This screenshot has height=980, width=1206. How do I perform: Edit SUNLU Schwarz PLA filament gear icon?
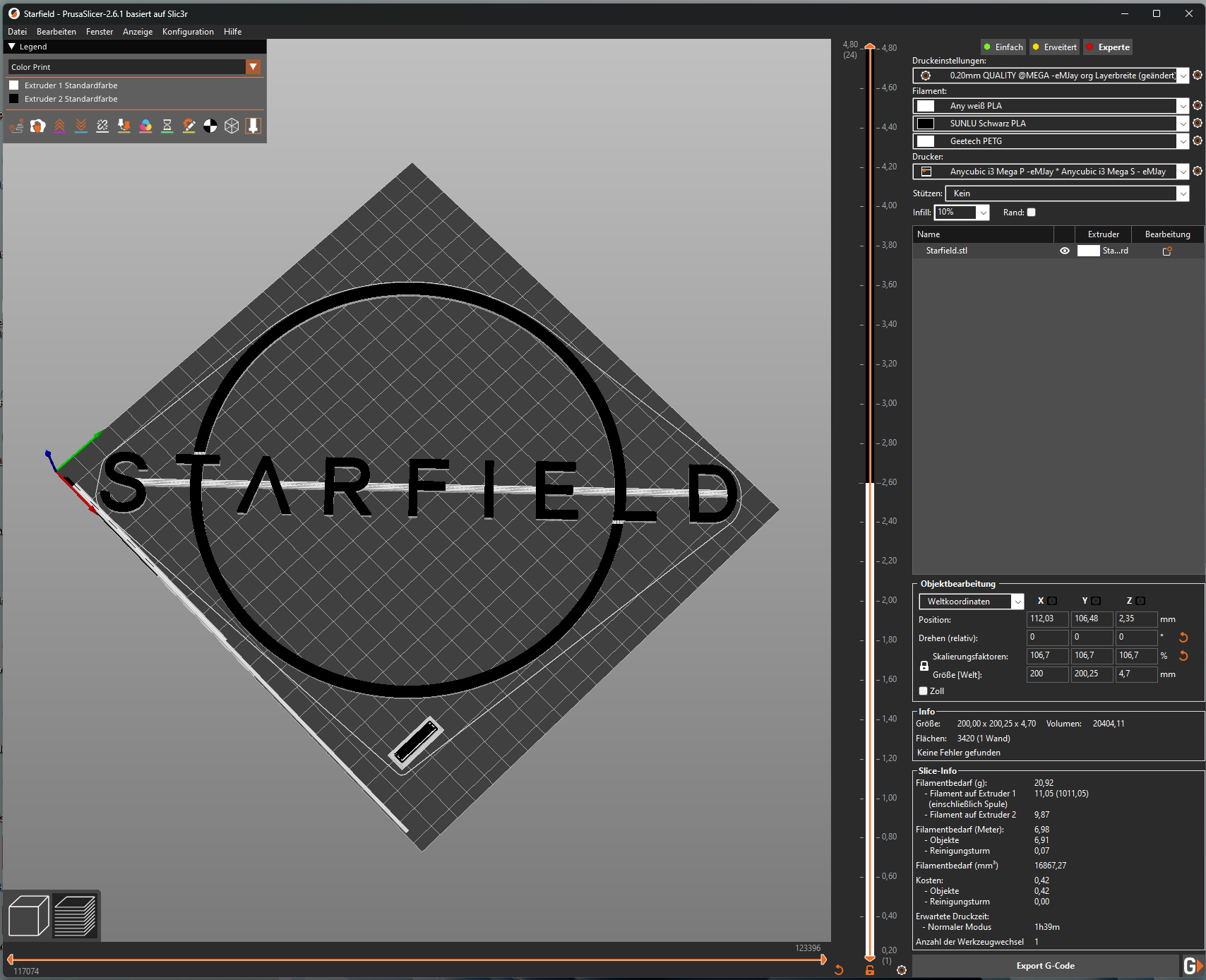(1198, 123)
